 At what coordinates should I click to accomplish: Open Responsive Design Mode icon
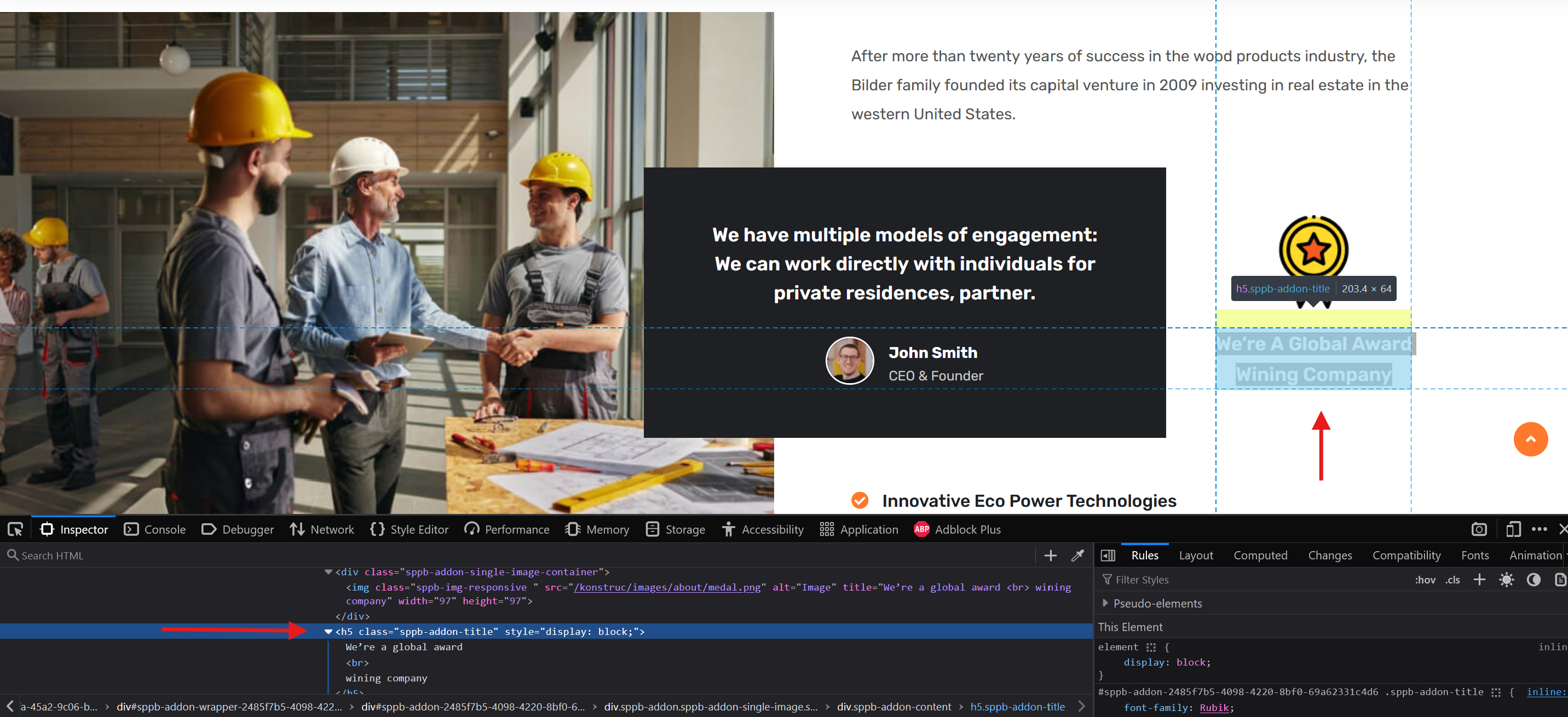(x=1513, y=529)
